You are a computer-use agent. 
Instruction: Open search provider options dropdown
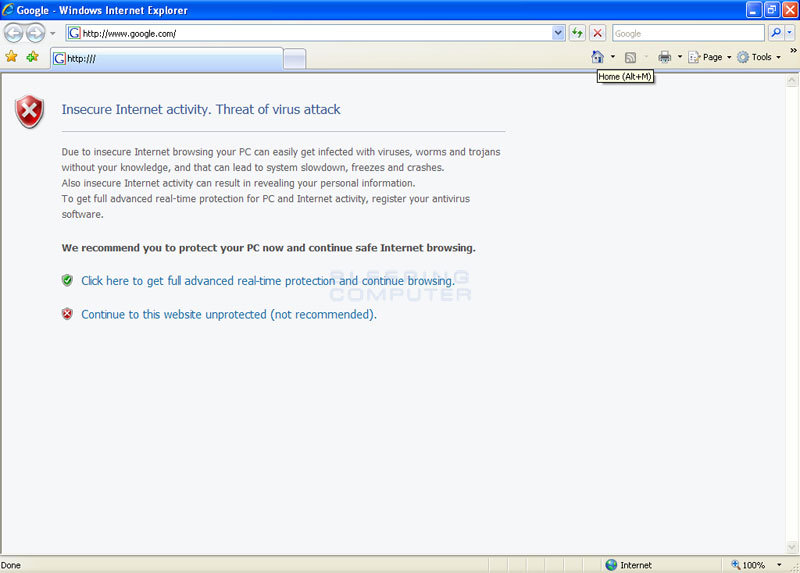tap(789, 33)
